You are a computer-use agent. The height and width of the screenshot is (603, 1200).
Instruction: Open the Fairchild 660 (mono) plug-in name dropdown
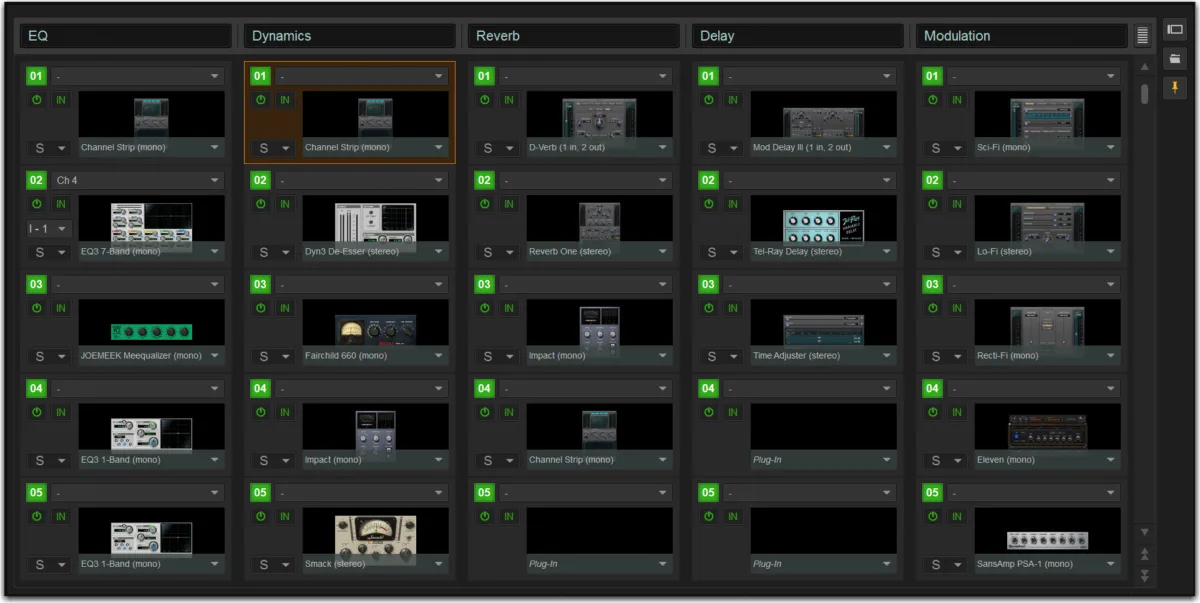pyautogui.click(x=375, y=356)
